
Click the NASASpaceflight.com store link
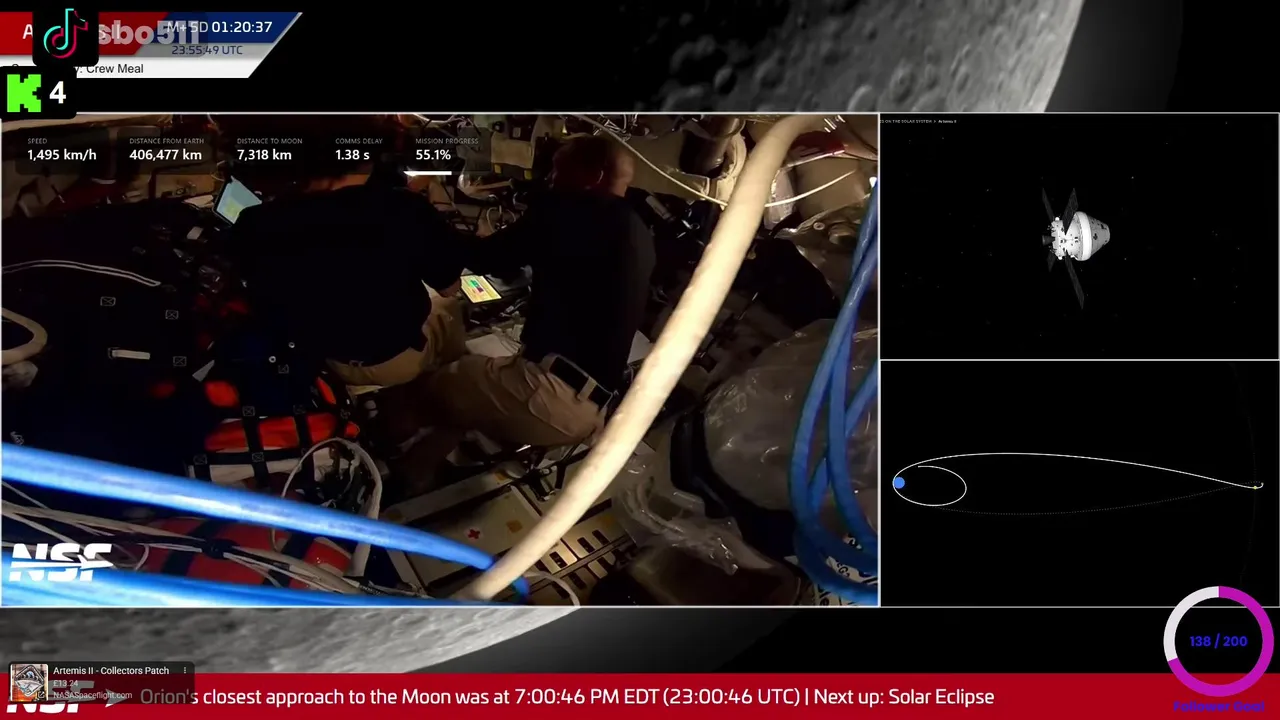point(92,695)
